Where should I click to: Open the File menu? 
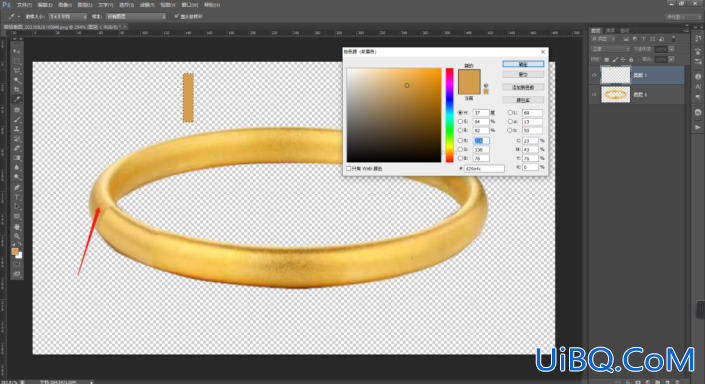click(24, 5)
